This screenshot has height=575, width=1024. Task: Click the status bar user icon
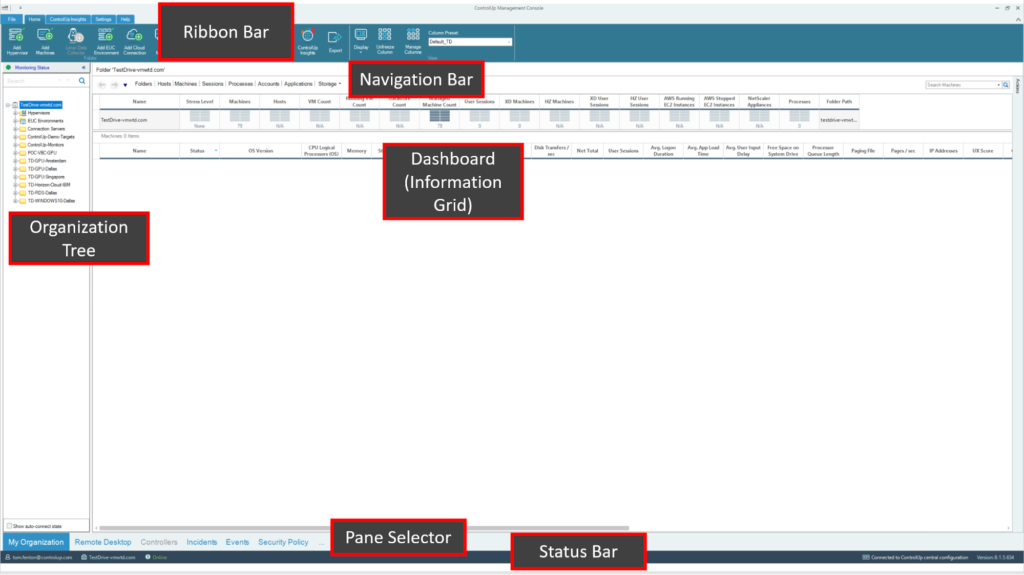click(8, 557)
